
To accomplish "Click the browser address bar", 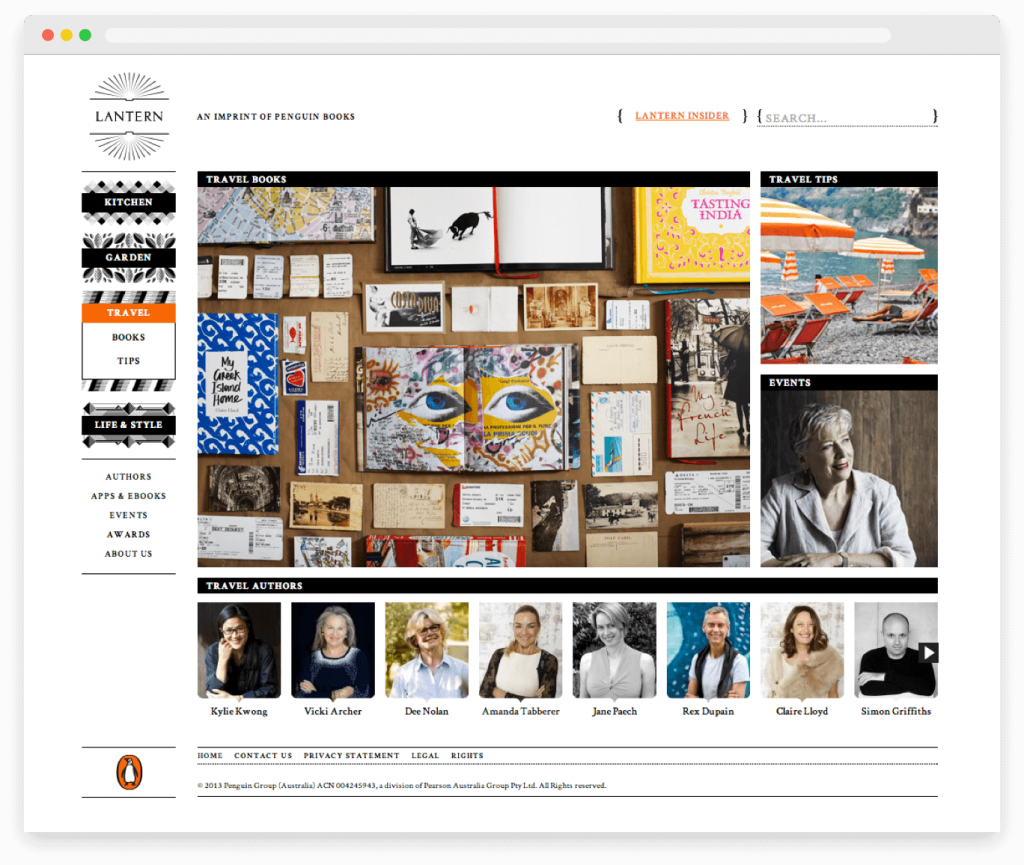I will pos(498,35).
